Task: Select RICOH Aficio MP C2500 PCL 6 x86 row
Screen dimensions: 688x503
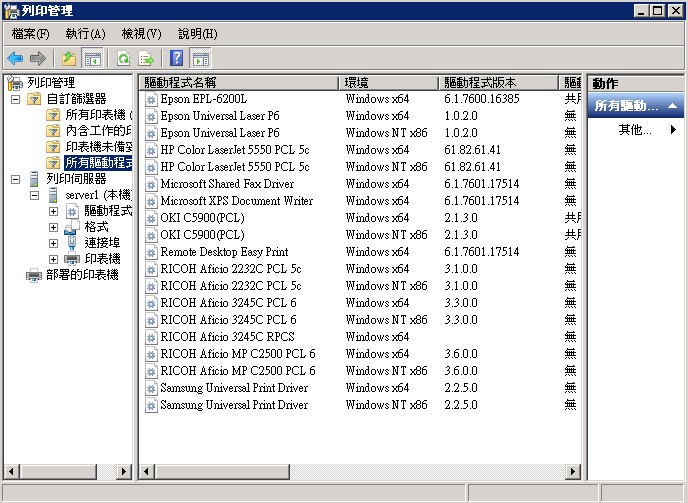Action: tap(361, 371)
